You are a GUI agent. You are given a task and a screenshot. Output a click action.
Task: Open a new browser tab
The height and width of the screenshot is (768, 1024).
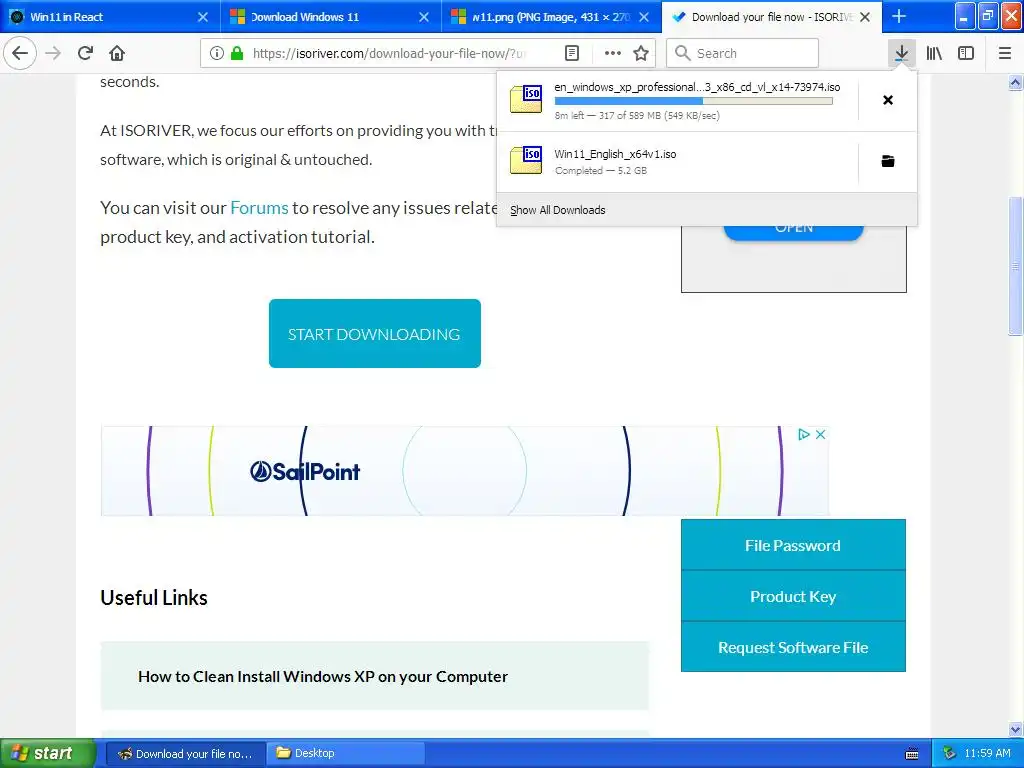tap(899, 16)
